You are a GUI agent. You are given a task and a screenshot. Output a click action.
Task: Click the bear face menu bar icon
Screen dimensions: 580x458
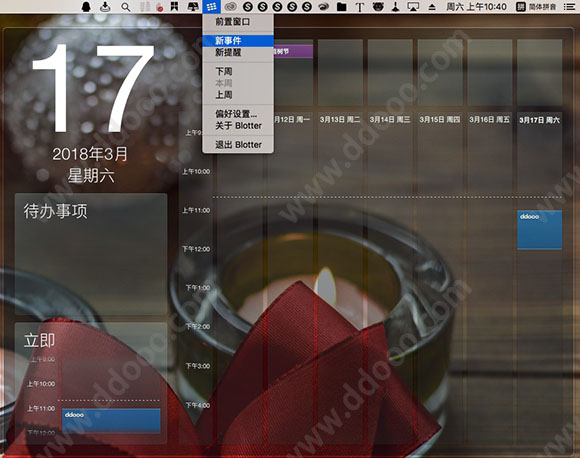378,7
